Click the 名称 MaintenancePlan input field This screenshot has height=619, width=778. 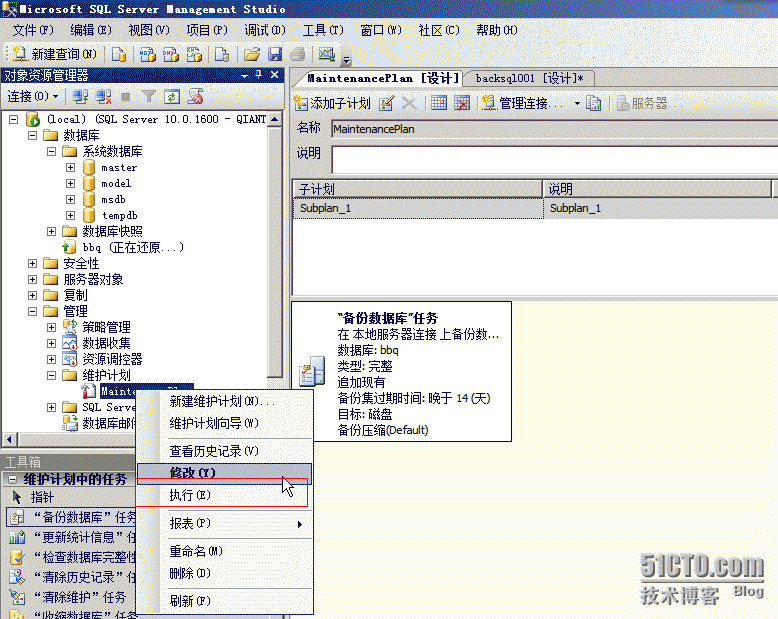[554, 129]
